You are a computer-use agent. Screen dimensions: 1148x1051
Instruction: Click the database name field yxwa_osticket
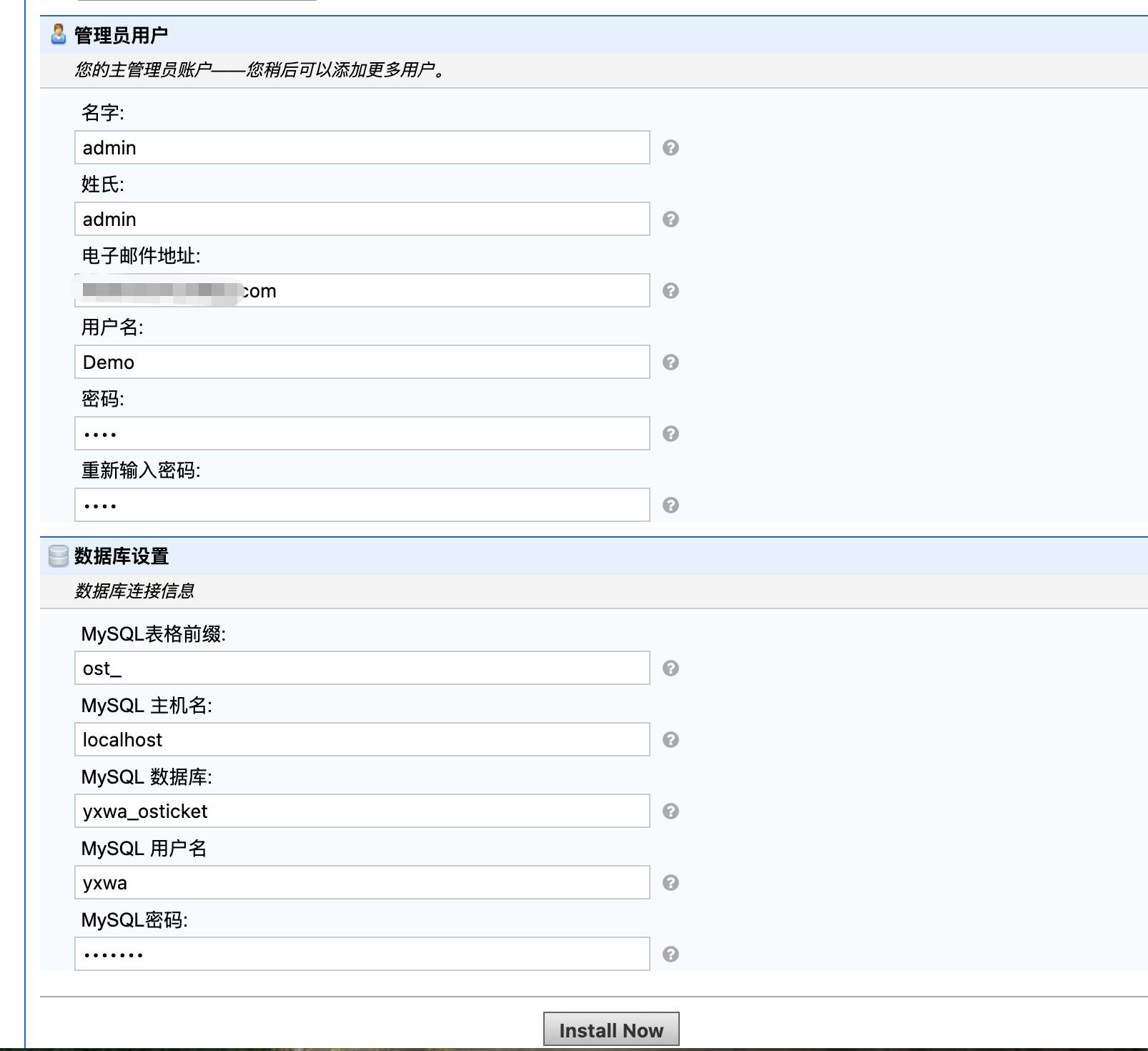(362, 811)
